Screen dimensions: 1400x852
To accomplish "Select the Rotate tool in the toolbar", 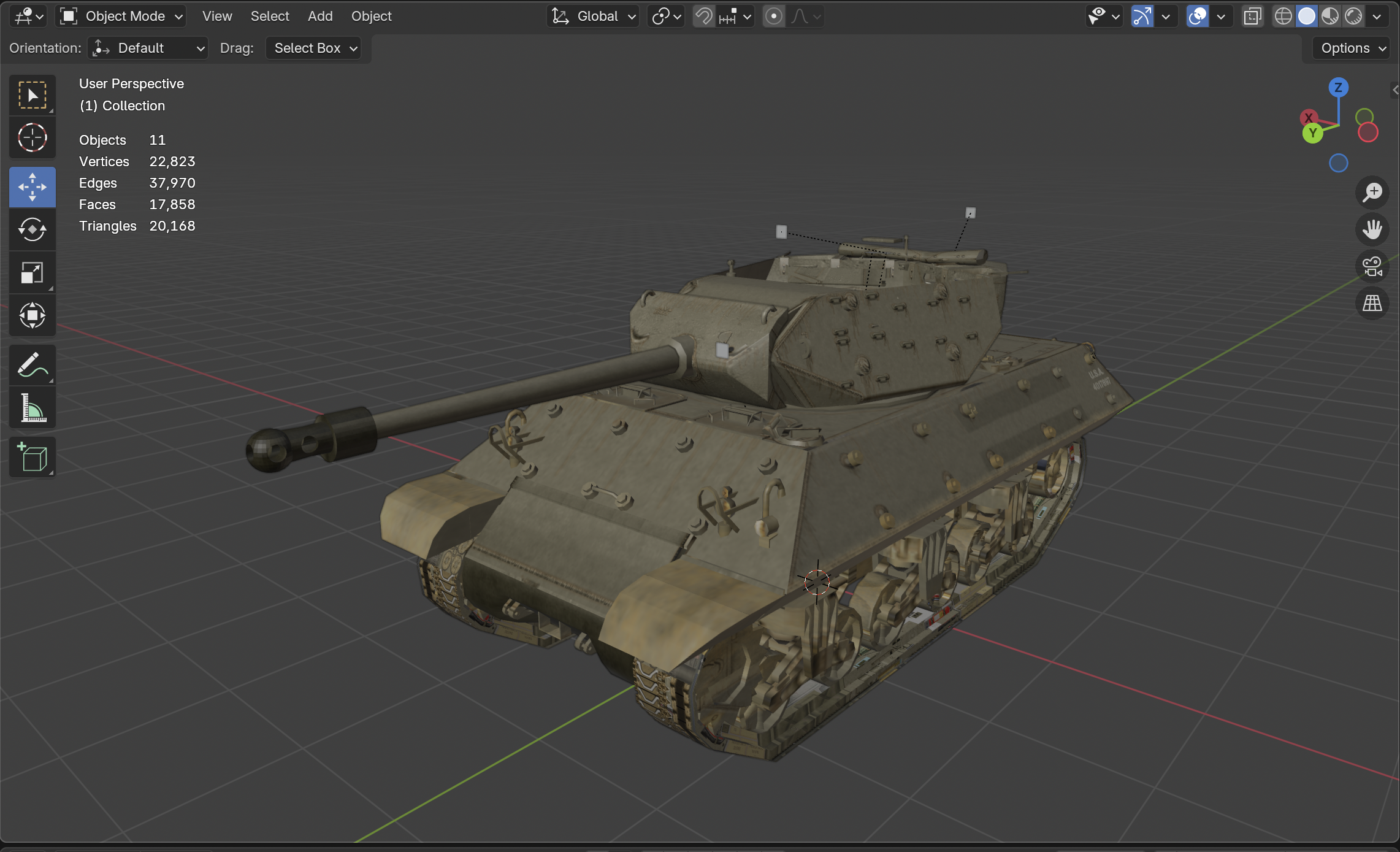I will (x=32, y=229).
